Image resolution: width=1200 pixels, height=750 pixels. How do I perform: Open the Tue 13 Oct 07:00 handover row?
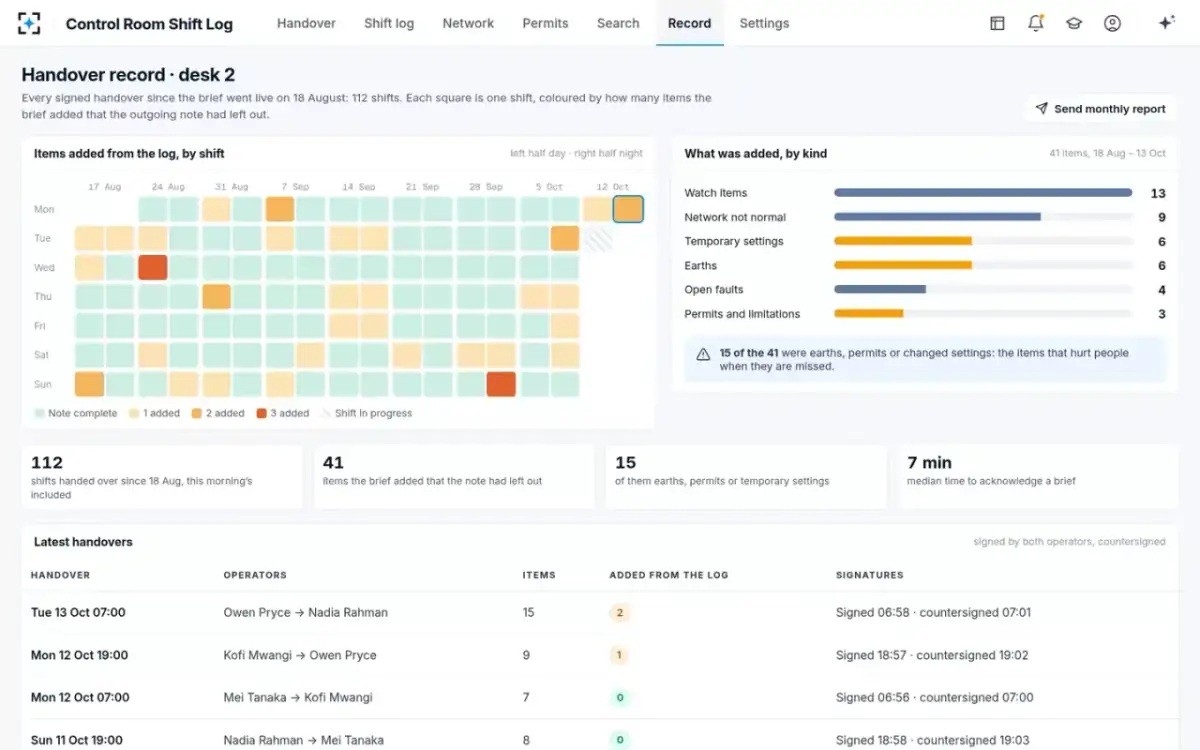coord(600,612)
